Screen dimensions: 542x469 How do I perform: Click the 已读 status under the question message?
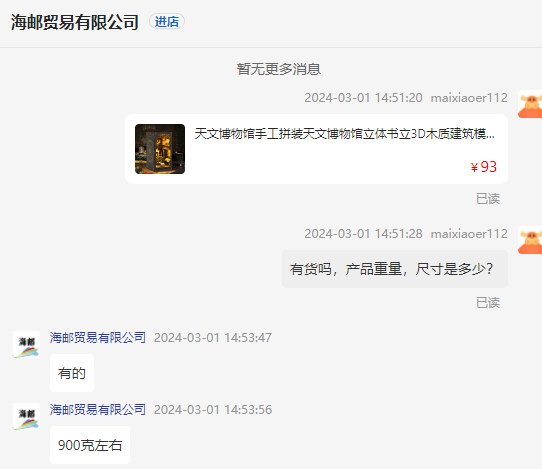[488, 302]
